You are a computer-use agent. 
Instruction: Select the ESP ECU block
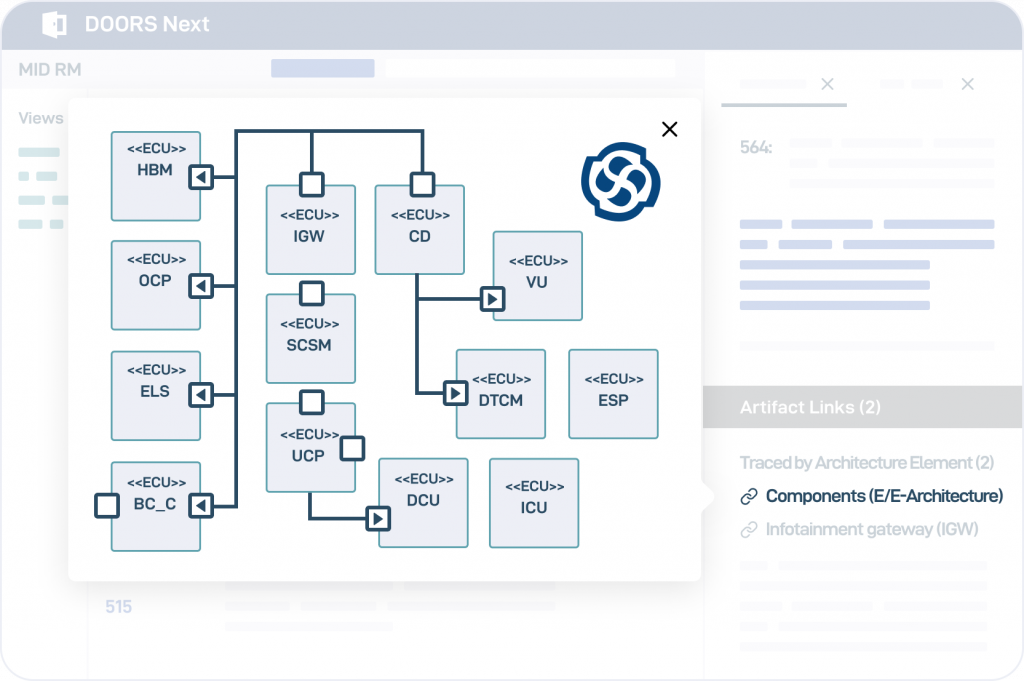pyautogui.click(x=613, y=394)
